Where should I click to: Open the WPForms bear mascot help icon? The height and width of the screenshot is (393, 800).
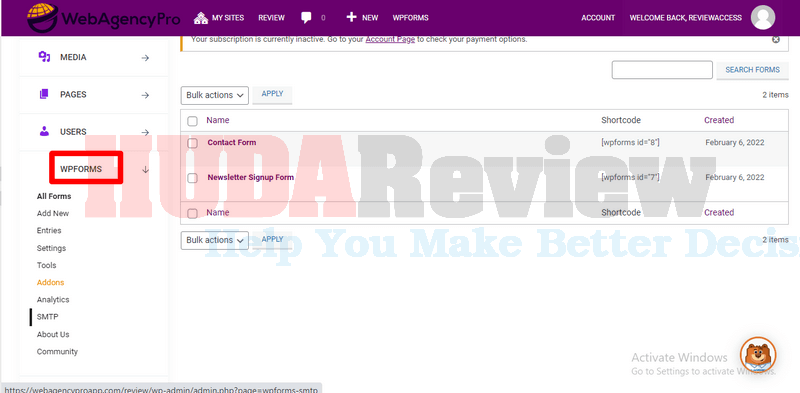pyautogui.click(x=758, y=354)
